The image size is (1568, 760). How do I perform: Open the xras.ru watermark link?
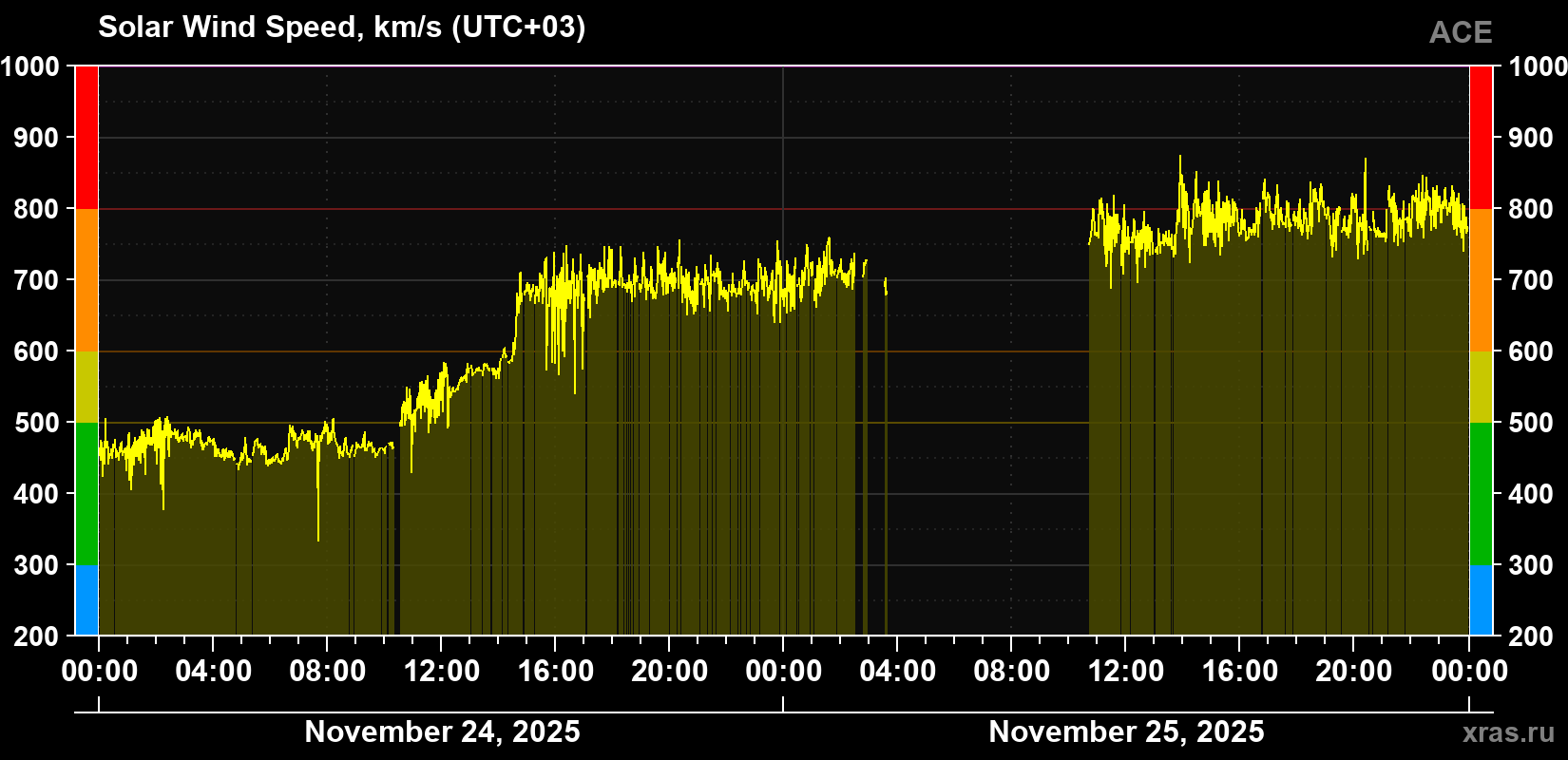point(1509,731)
